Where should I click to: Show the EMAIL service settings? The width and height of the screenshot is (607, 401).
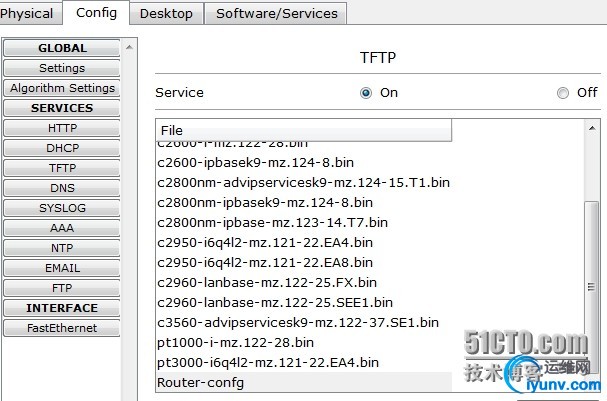[x=62, y=268]
